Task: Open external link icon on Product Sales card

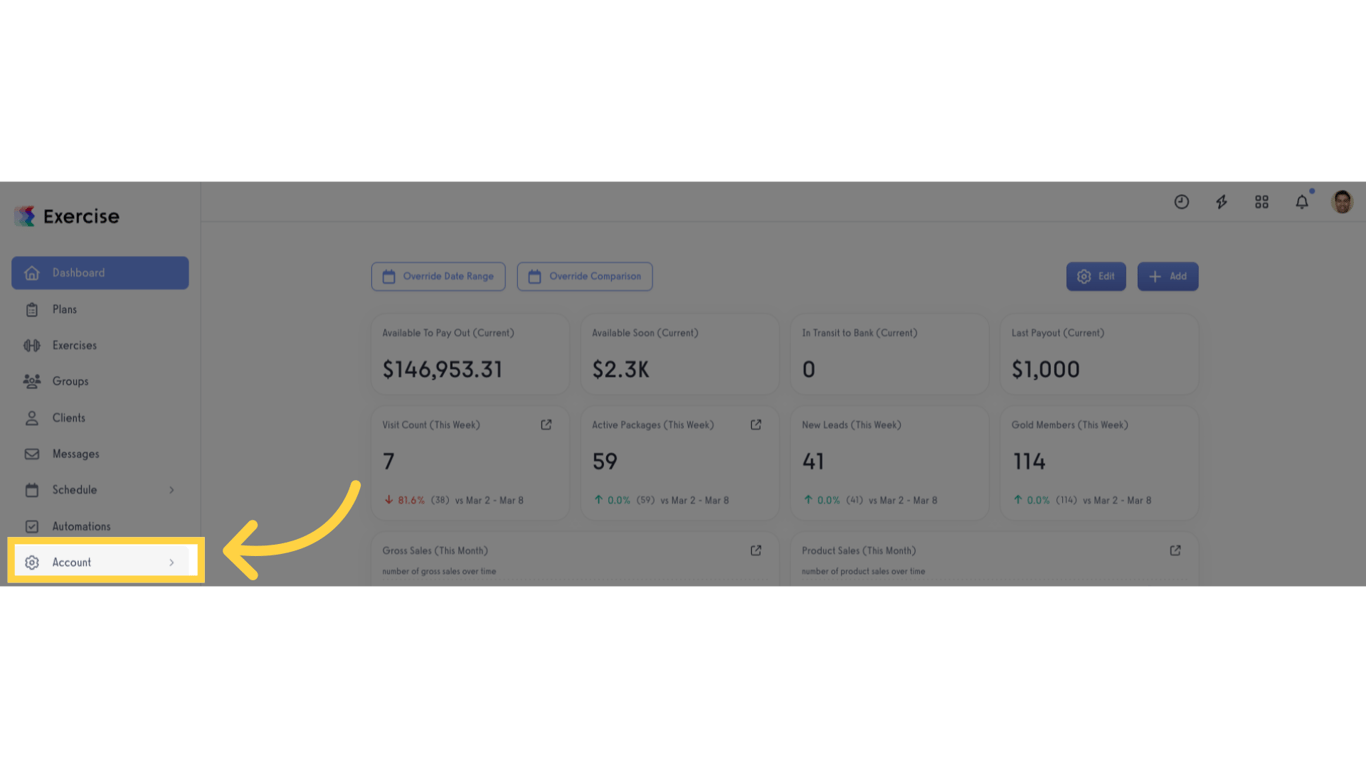Action: (1175, 551)
